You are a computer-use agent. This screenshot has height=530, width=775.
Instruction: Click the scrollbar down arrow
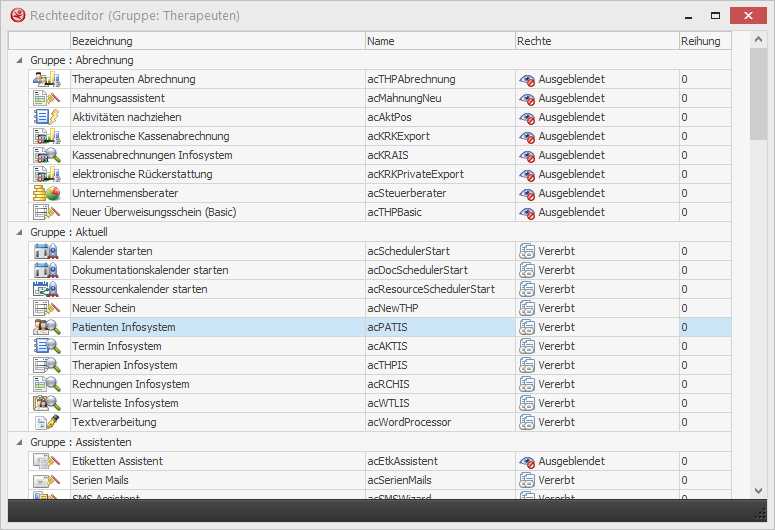pyautogui.click(x=757, y=490)
